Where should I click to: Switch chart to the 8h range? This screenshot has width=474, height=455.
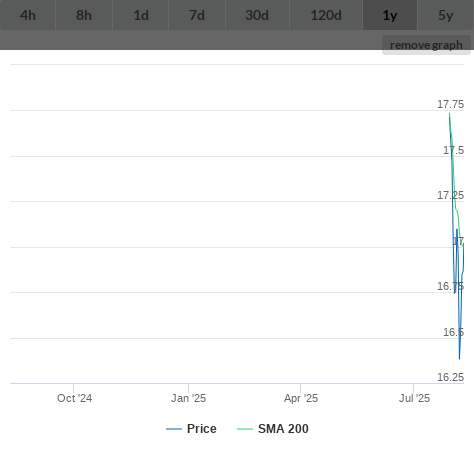(x=84, y=15)
